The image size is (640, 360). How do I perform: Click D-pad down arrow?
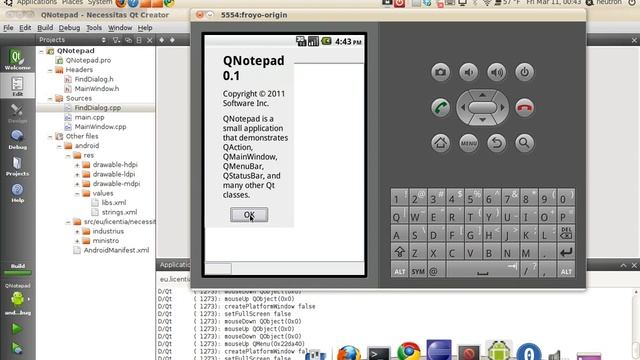pyautogui.click(x=482, y=120)
